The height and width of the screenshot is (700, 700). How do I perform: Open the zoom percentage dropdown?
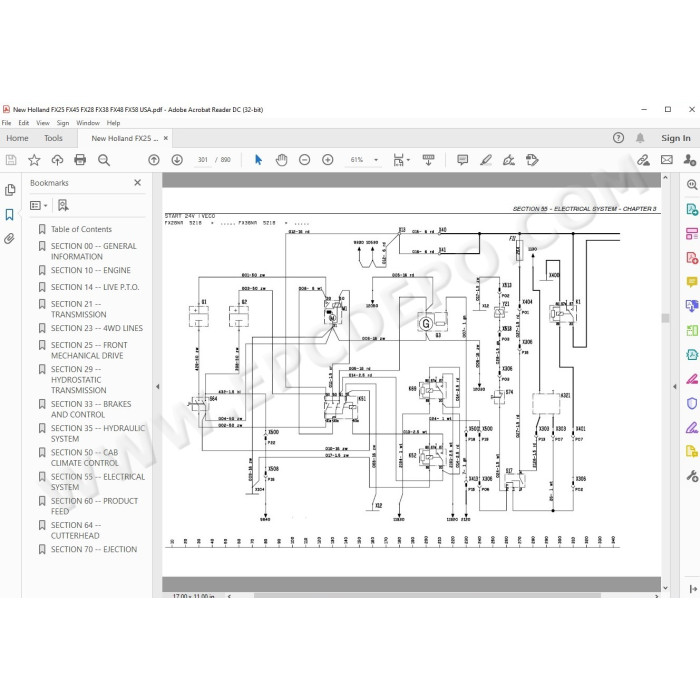click(x=376, y=160)
